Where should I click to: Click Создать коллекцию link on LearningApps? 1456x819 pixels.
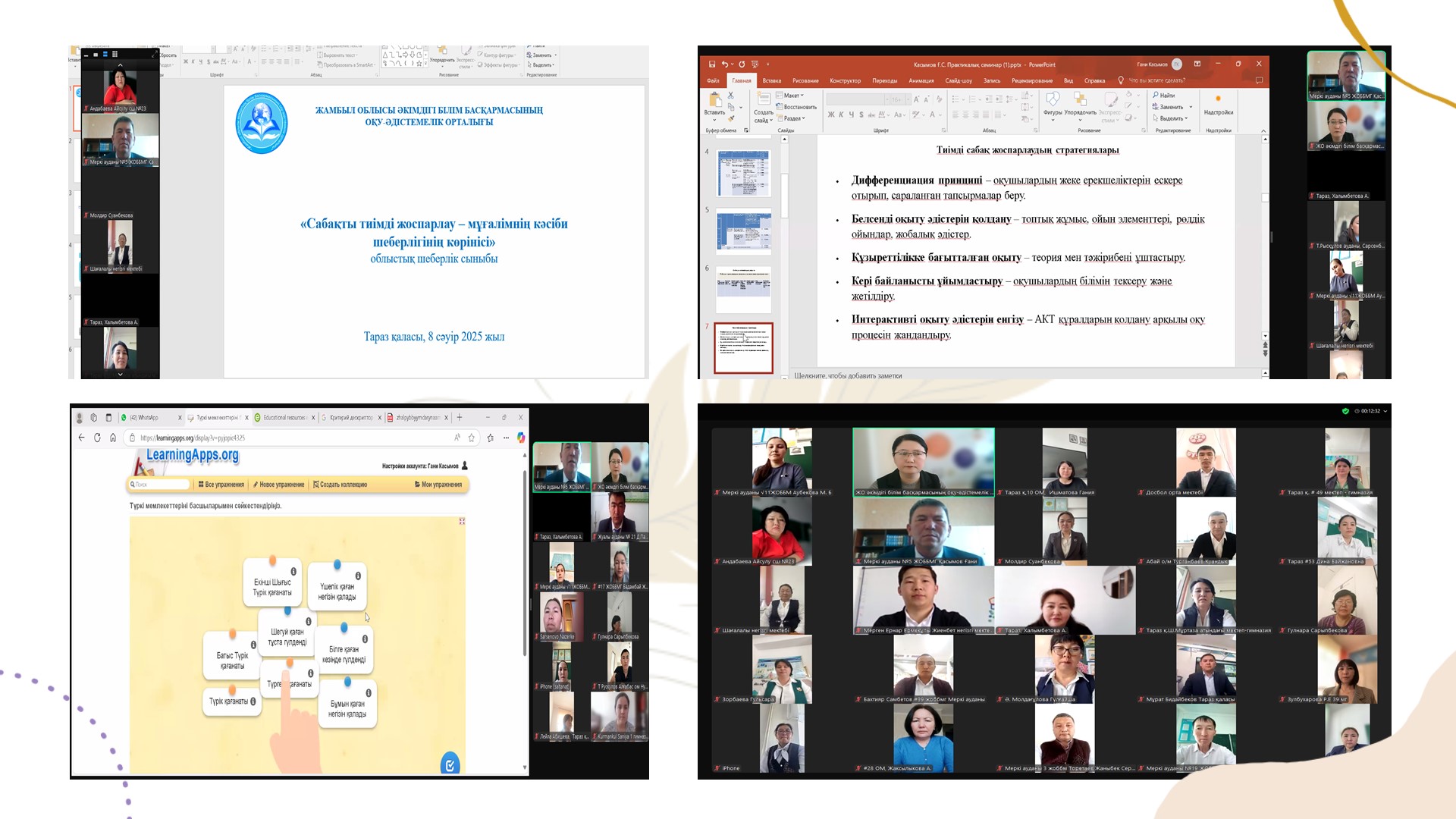tap(340, 485)
